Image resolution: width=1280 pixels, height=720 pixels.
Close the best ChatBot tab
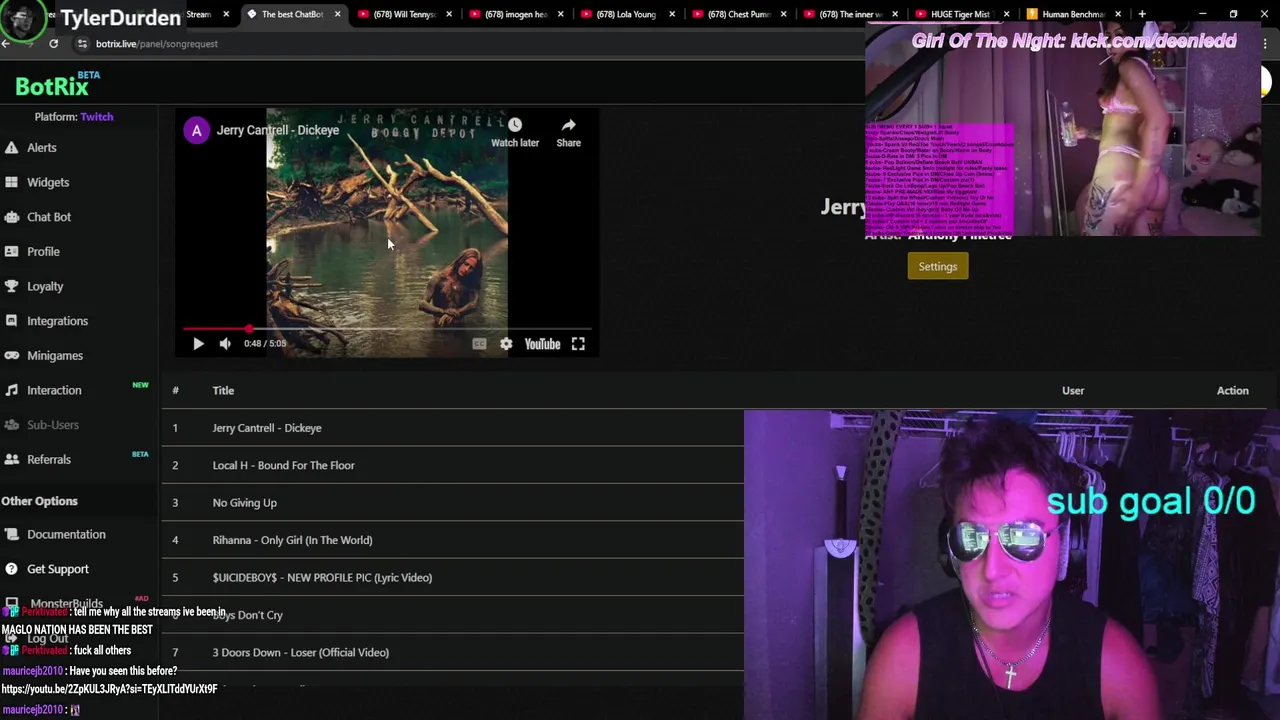337,14
